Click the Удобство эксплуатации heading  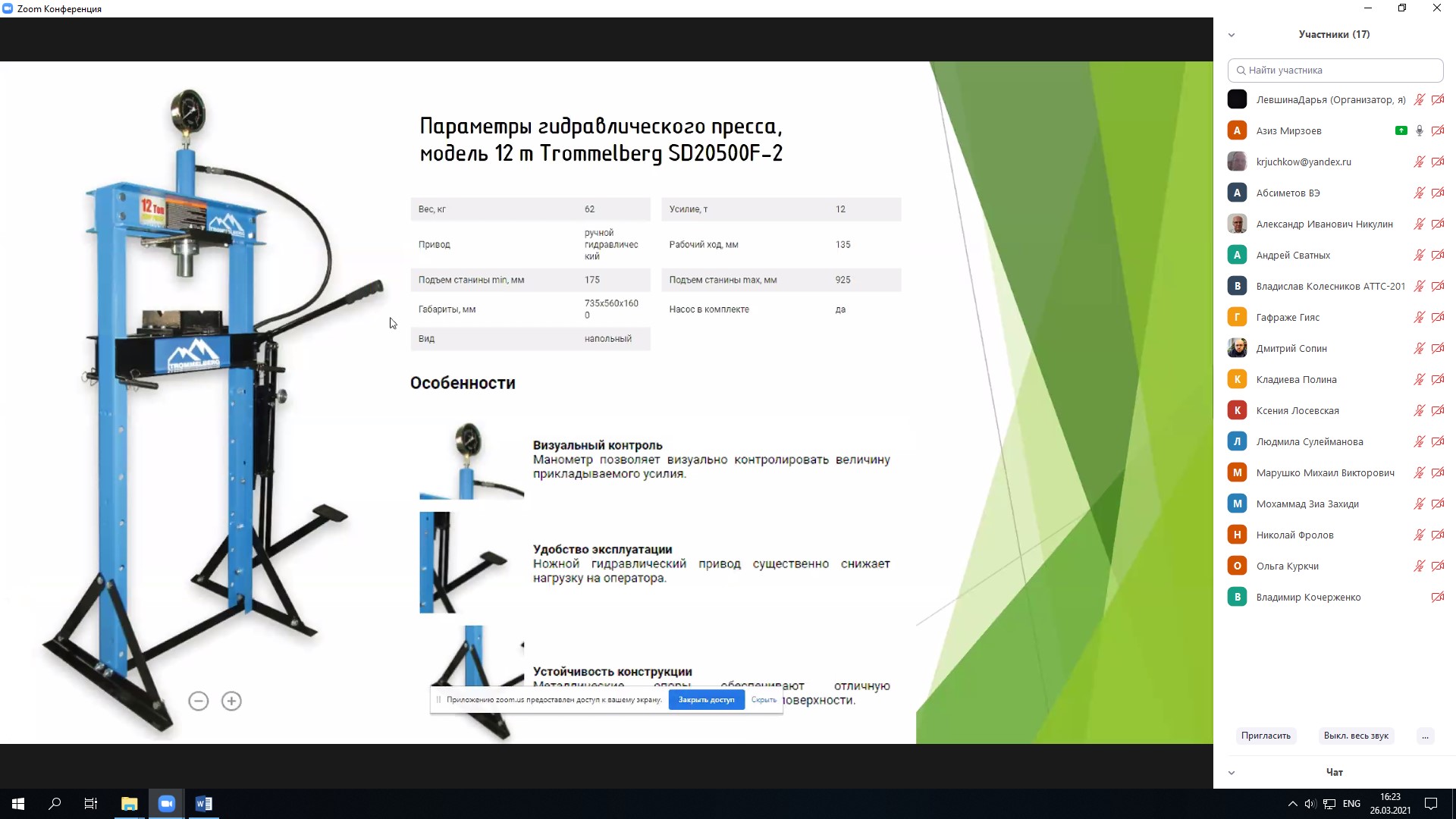pyautogui.click(x=603, y=549)
